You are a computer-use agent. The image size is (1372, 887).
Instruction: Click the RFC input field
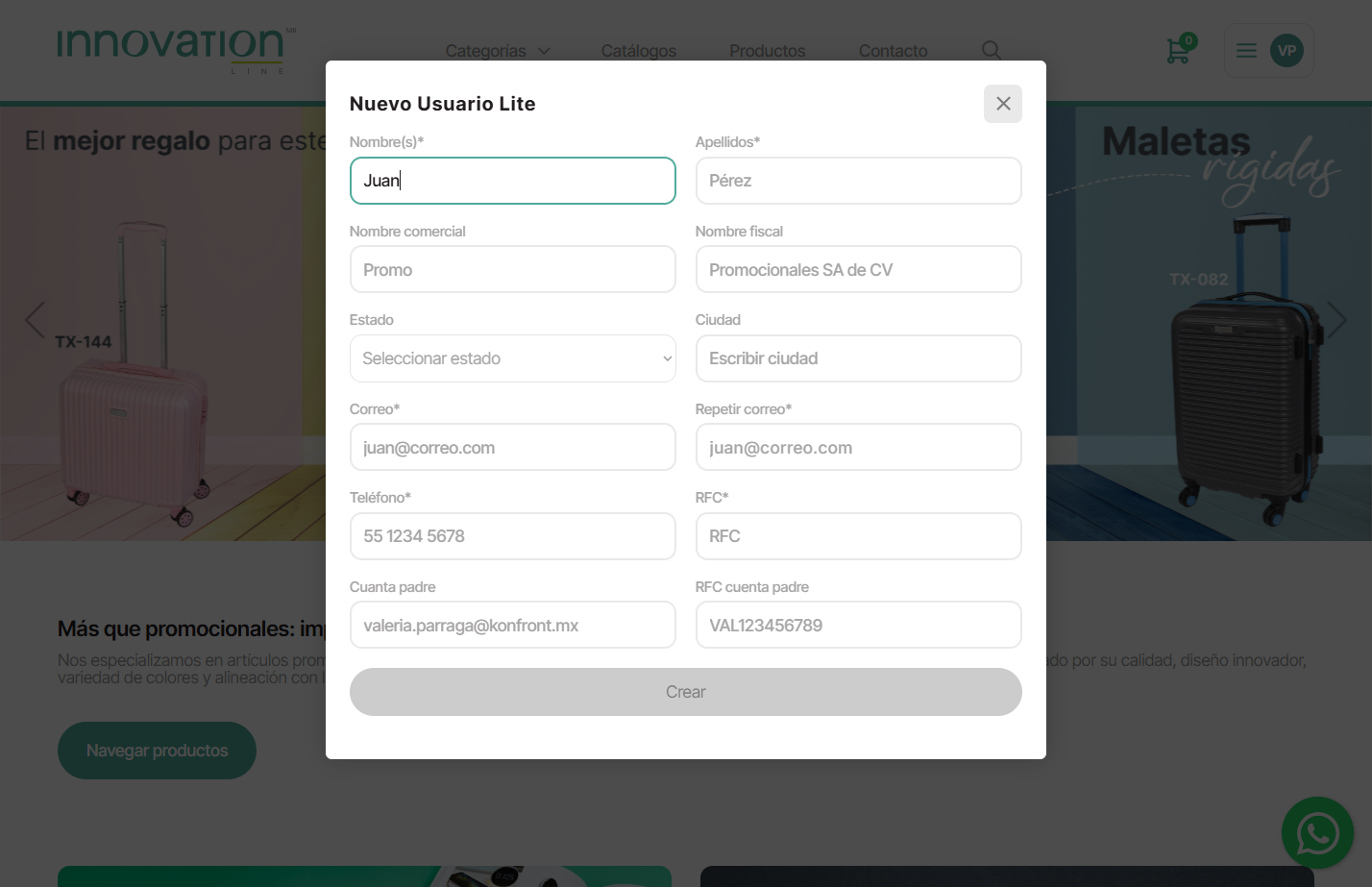tap(859, 536)
